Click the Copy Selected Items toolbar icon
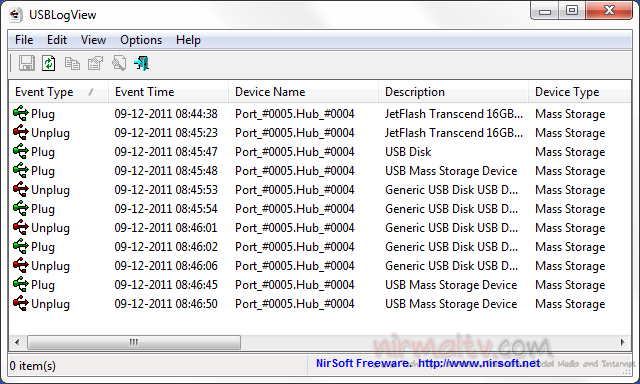The image size is (640, 384). [72, 63]
